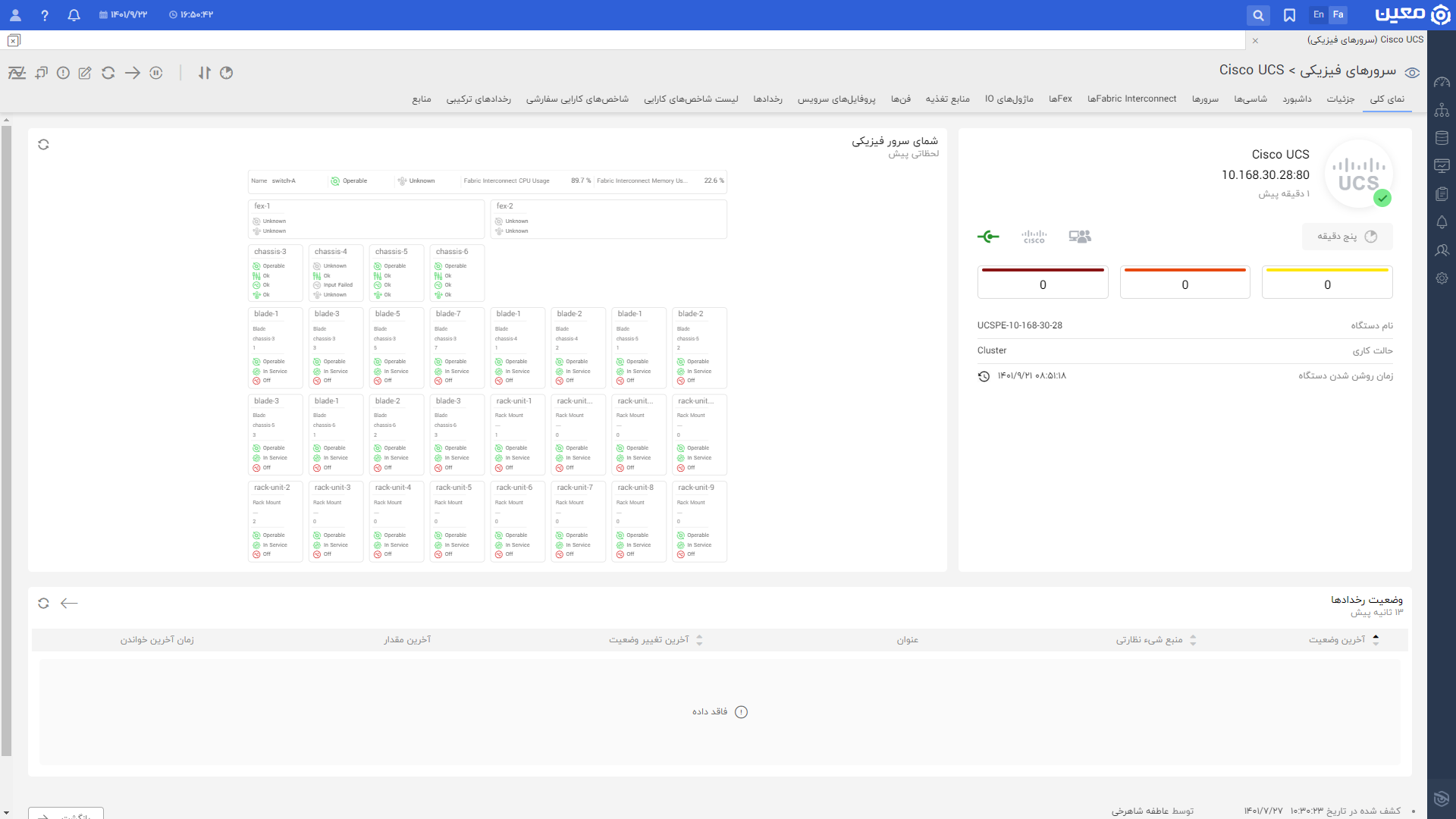Viewport: 1456px width, 819px height.
Task: Select the Fabric Interconnect tab
Action: (1131, 99)
